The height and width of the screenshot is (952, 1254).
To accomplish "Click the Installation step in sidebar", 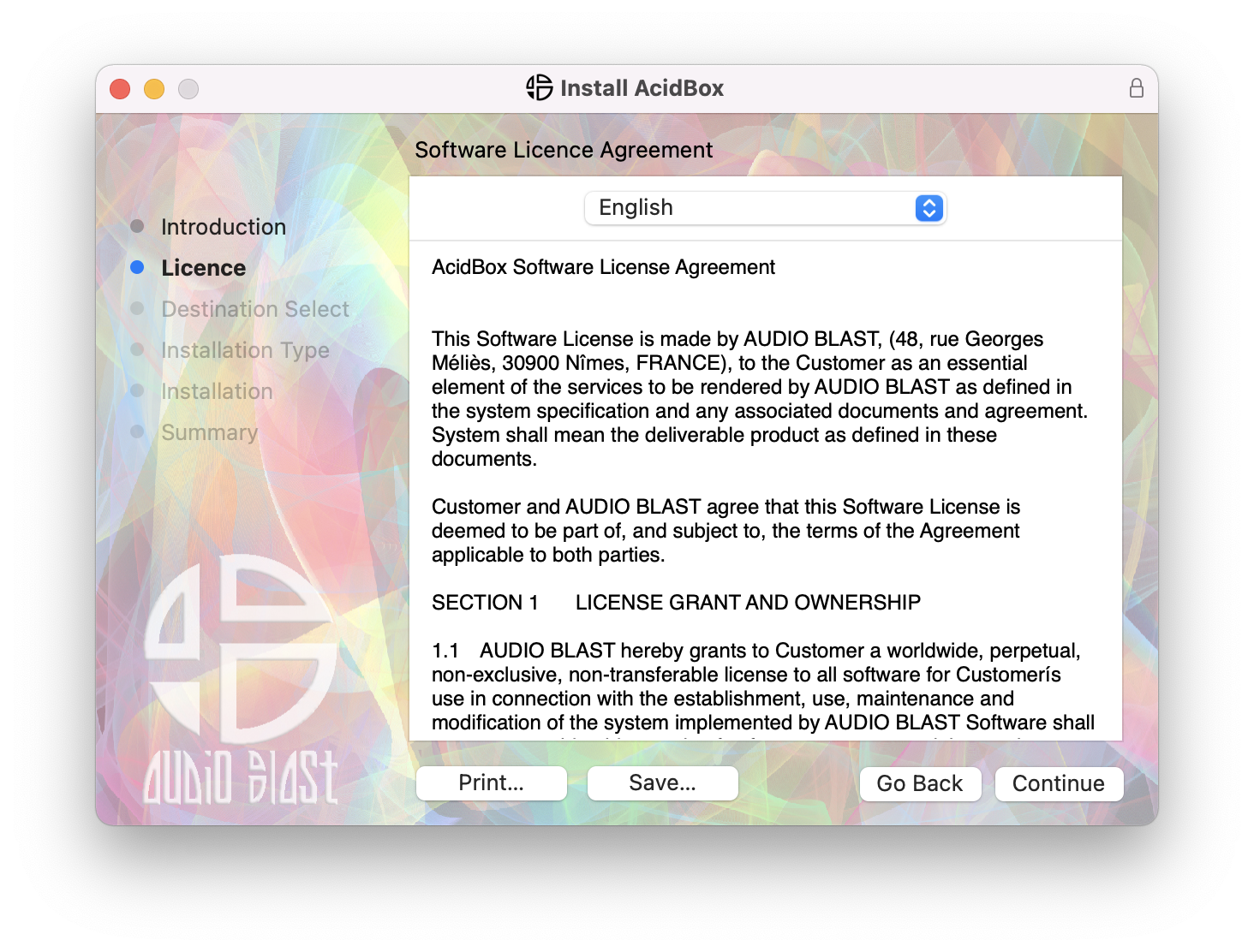I will (217, 391).
